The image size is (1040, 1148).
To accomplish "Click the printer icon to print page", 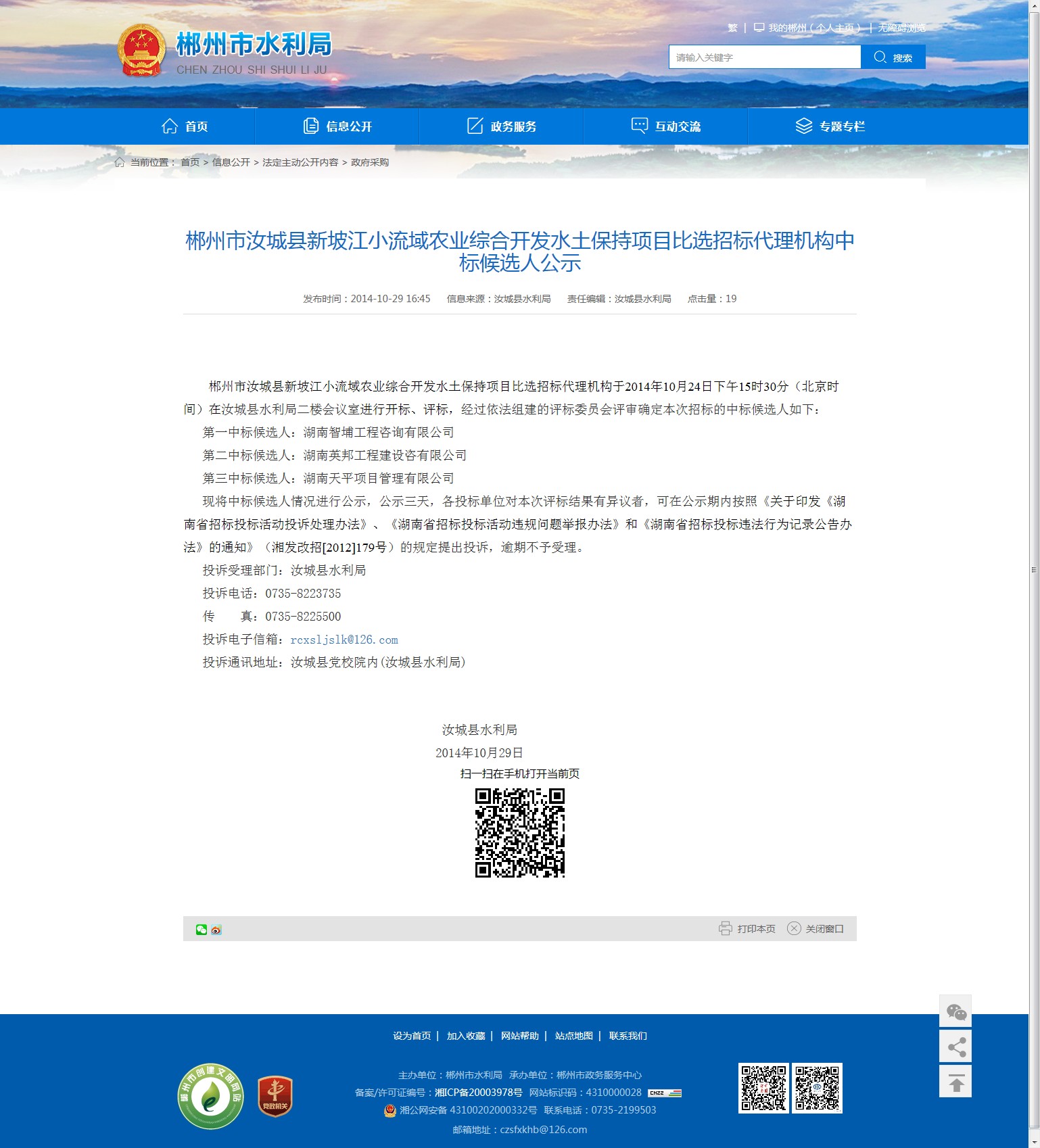I will 725,928.
